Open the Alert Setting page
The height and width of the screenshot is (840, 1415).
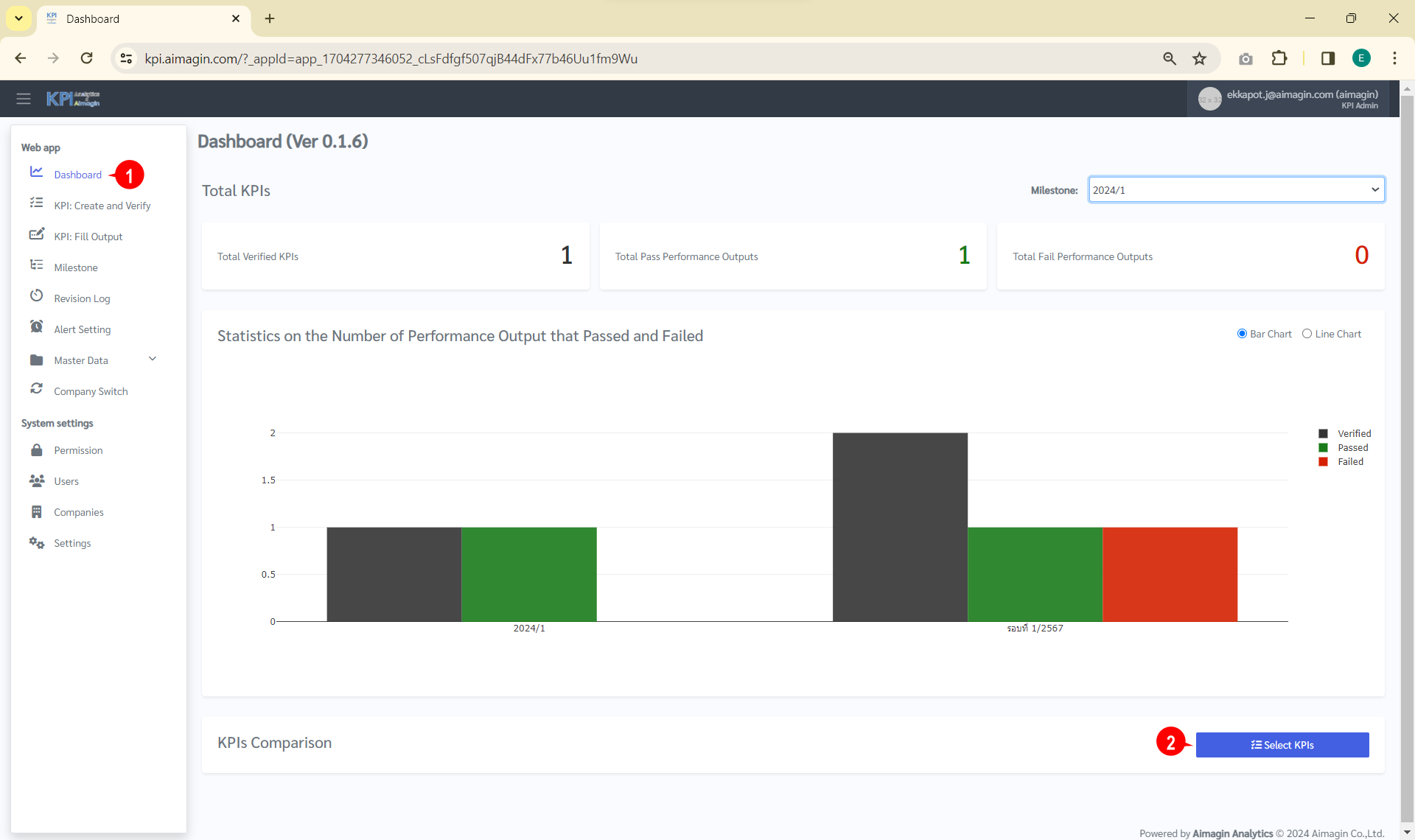coord(82,329)
